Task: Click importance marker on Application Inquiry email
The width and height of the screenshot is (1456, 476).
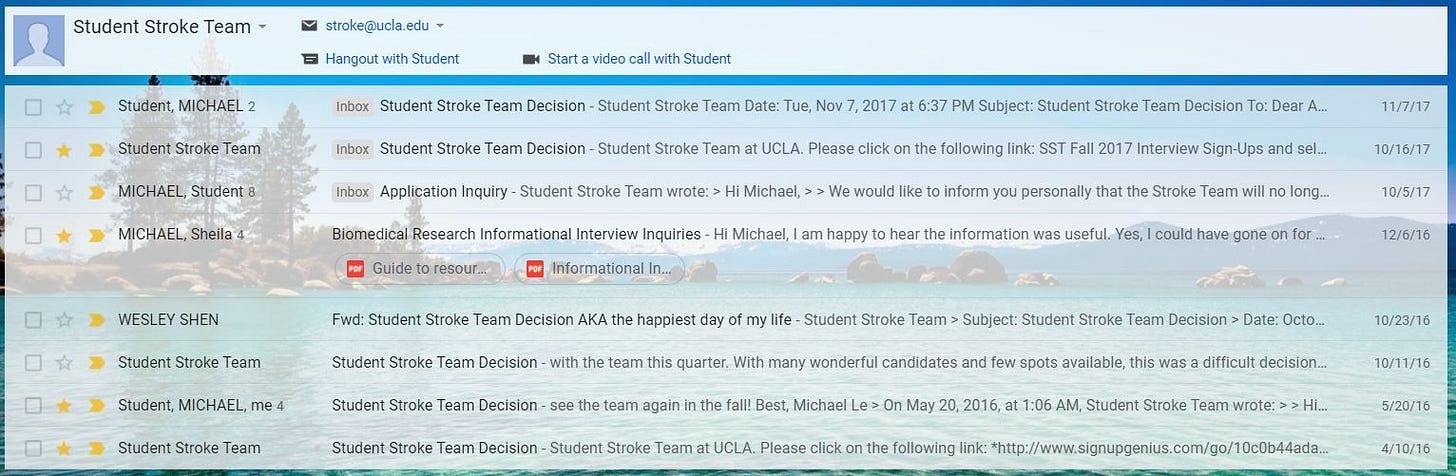Action: [x=96, y=192]
